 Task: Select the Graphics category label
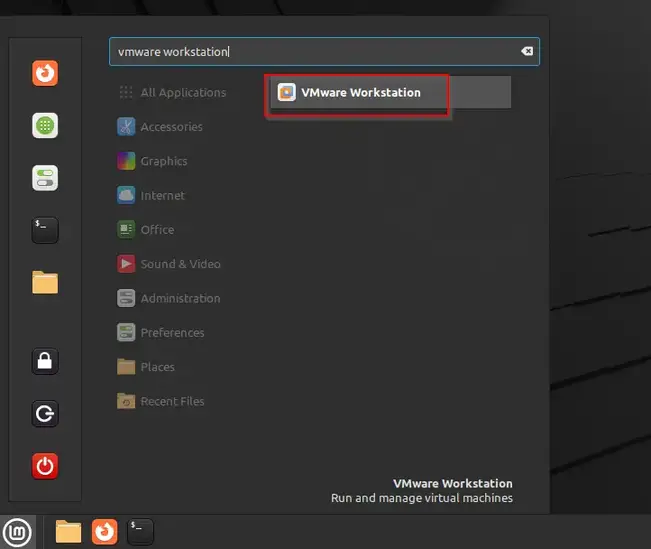pos(164,161)
